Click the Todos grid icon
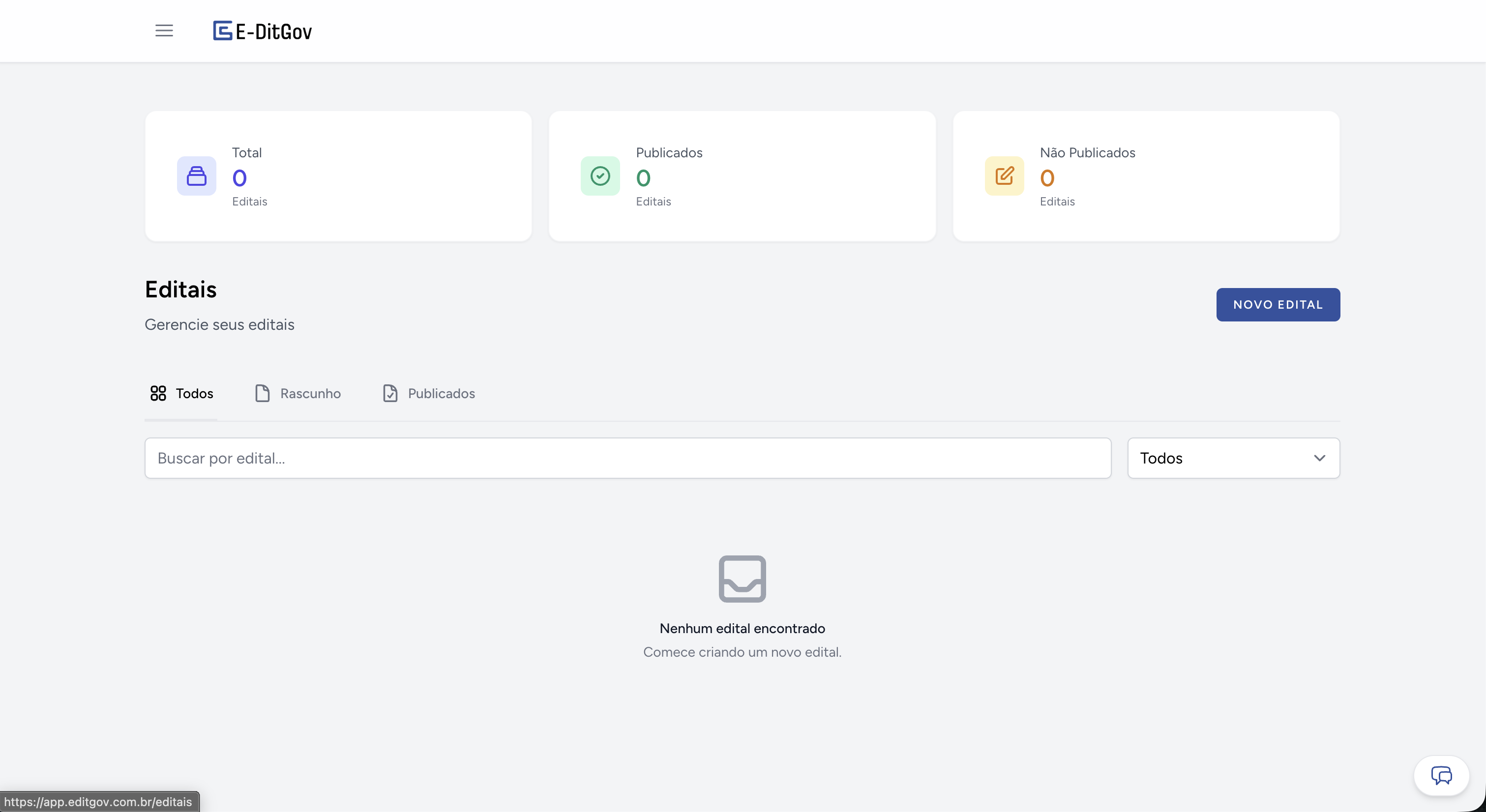This screenshot has width=1486, height=812. tap(158, 393)
